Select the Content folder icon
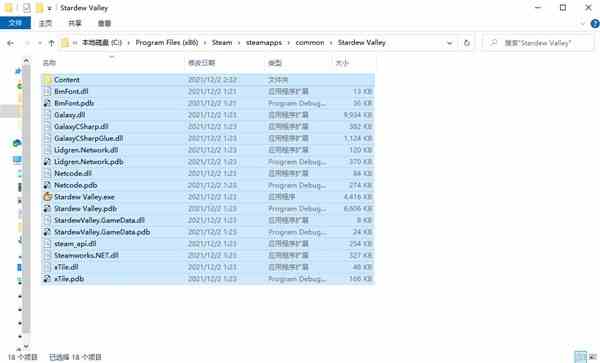 [x=47, y=80]
